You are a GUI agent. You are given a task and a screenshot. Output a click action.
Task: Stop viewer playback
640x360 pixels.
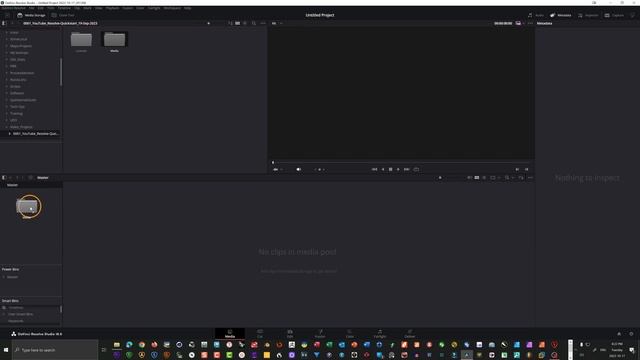click(x=391, y=169)
